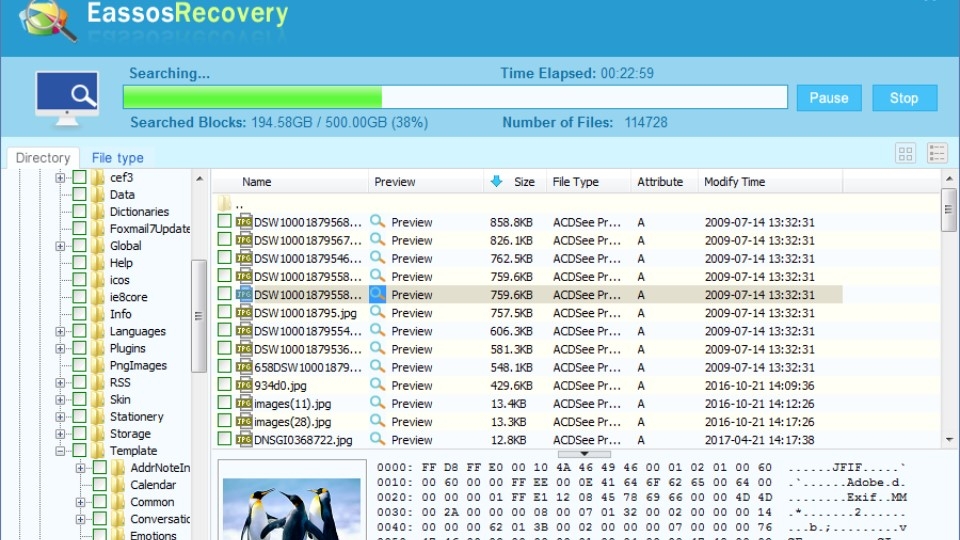This screenshot has width=960, height=540.
Task: Open Preview link for images(11).jpg
Action: pyautogui.click(x=411, y=404)
